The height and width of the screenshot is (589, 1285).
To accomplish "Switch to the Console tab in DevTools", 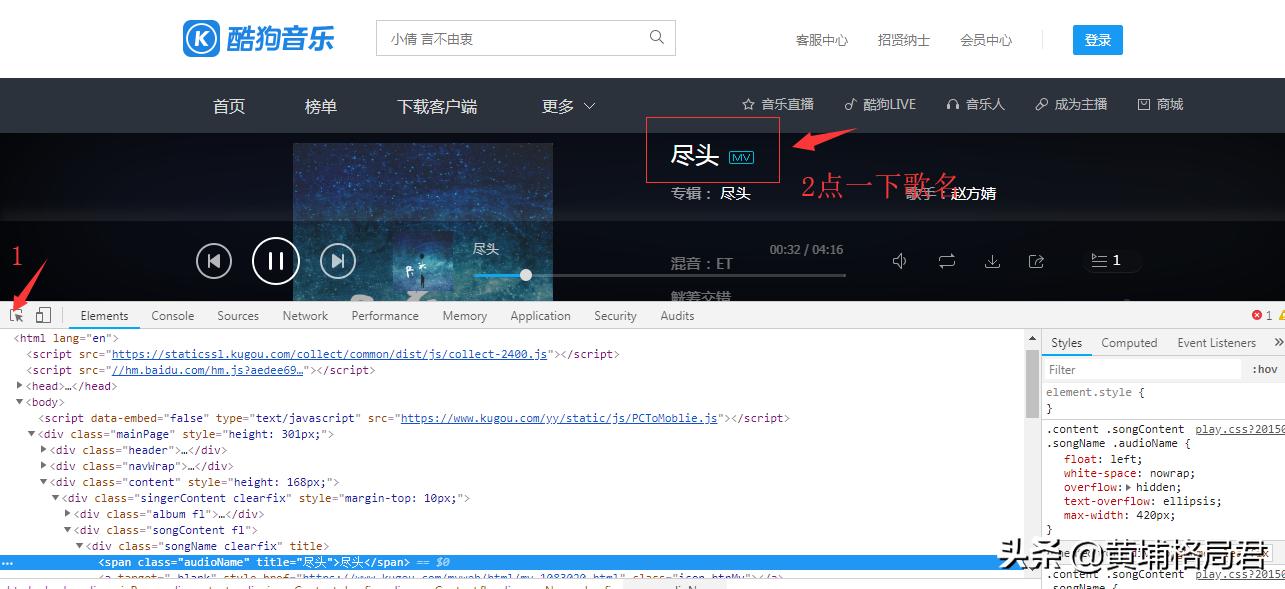I will pos(172,315).
